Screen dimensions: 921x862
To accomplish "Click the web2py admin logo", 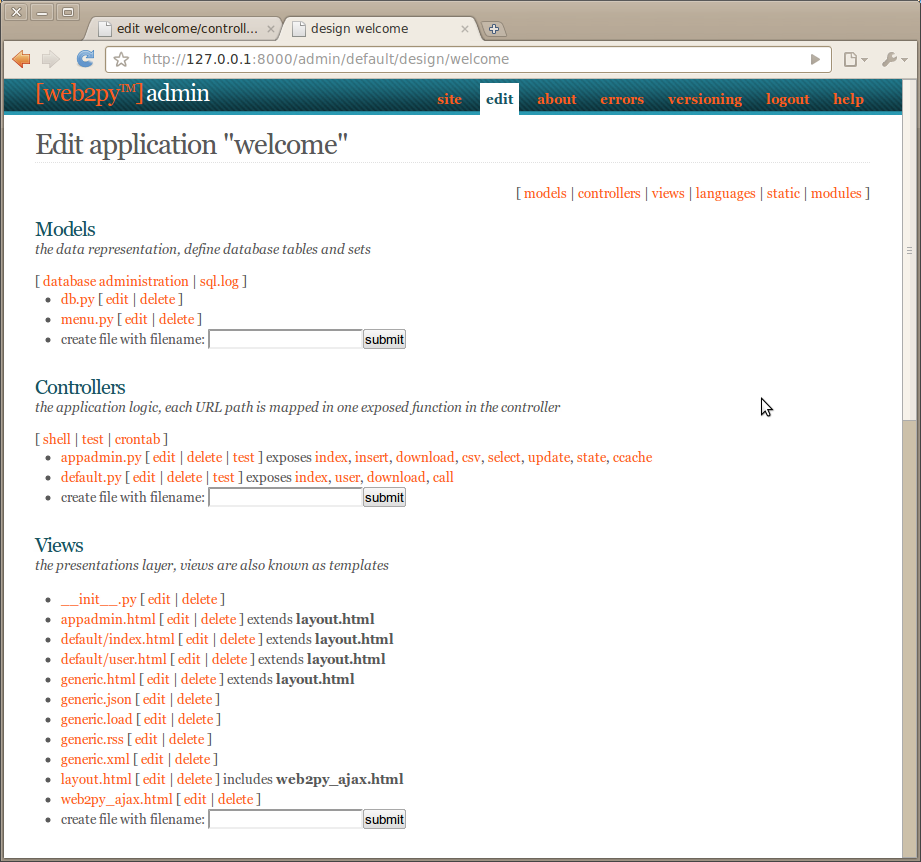I will click(x=122, y=94).
